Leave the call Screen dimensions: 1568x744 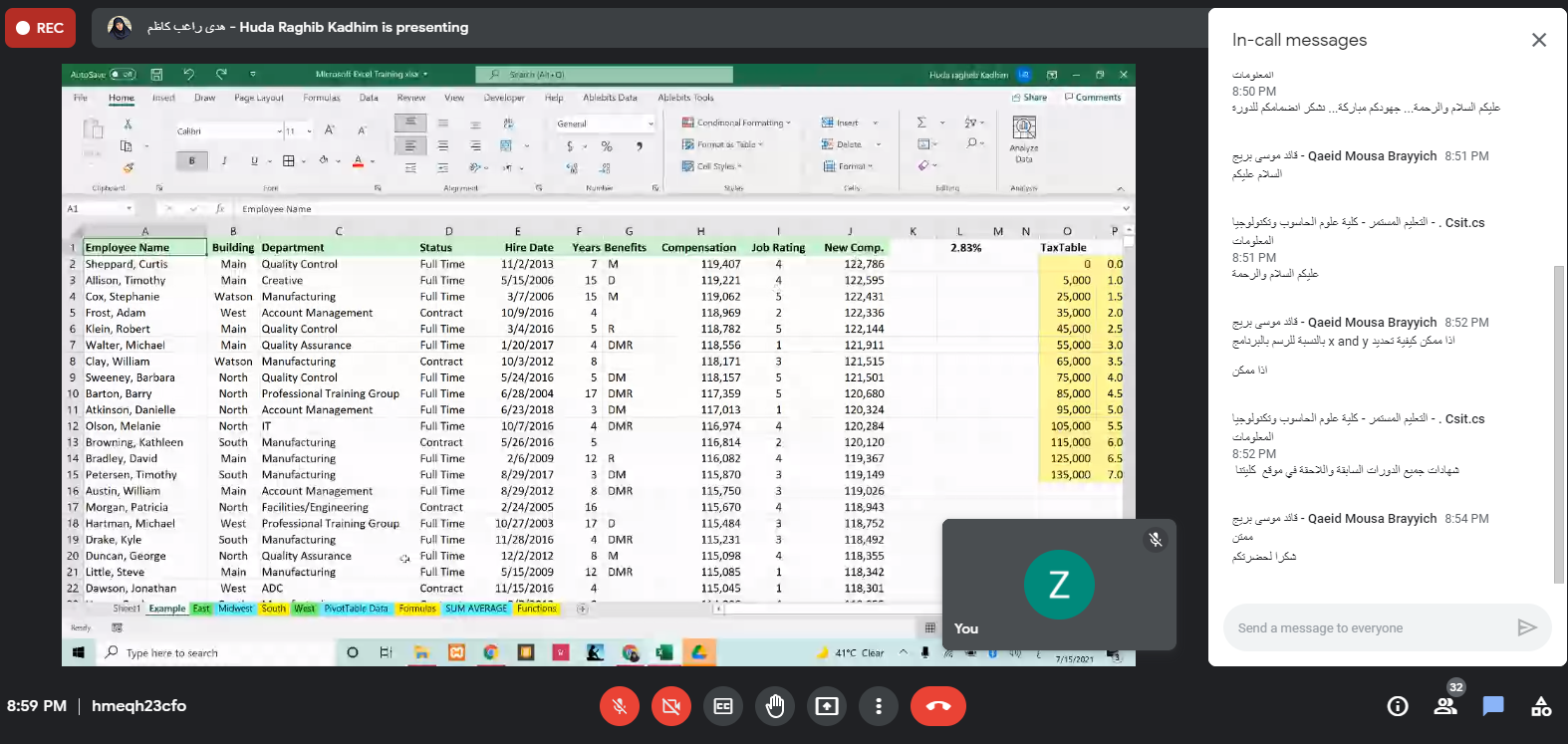(x=937, y=706)
